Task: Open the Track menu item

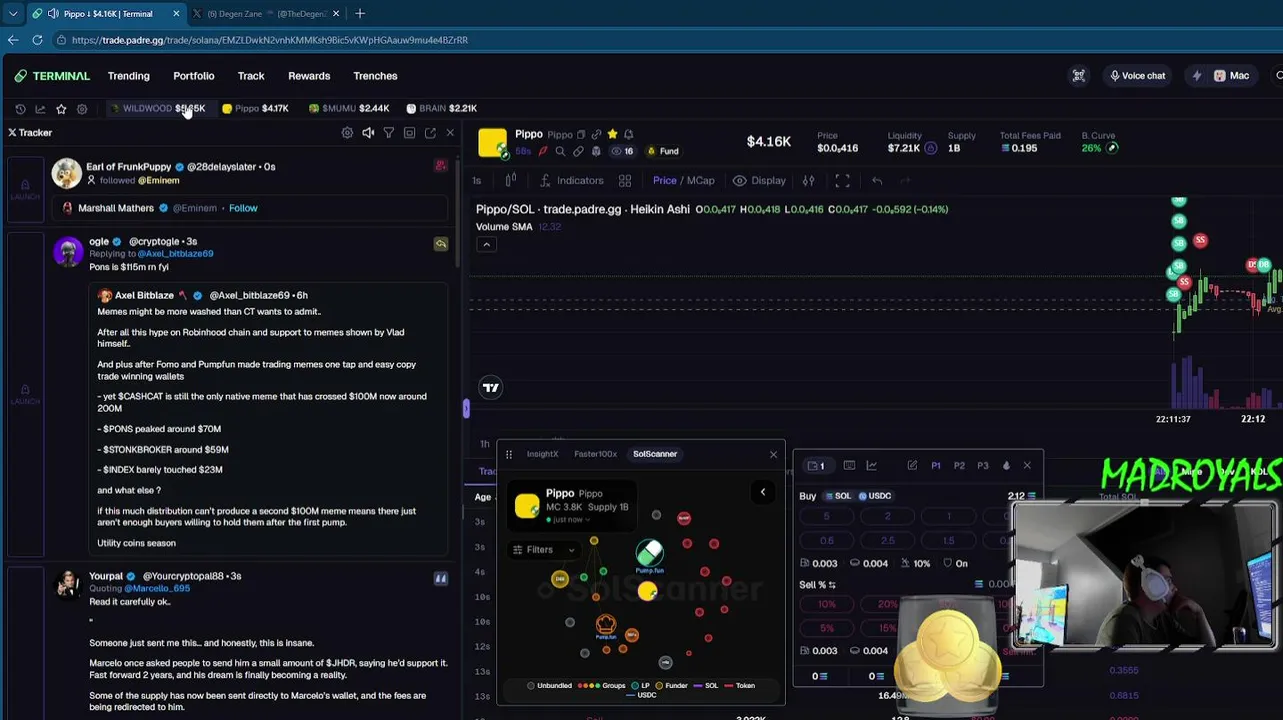Action: (x=251, y=76)
